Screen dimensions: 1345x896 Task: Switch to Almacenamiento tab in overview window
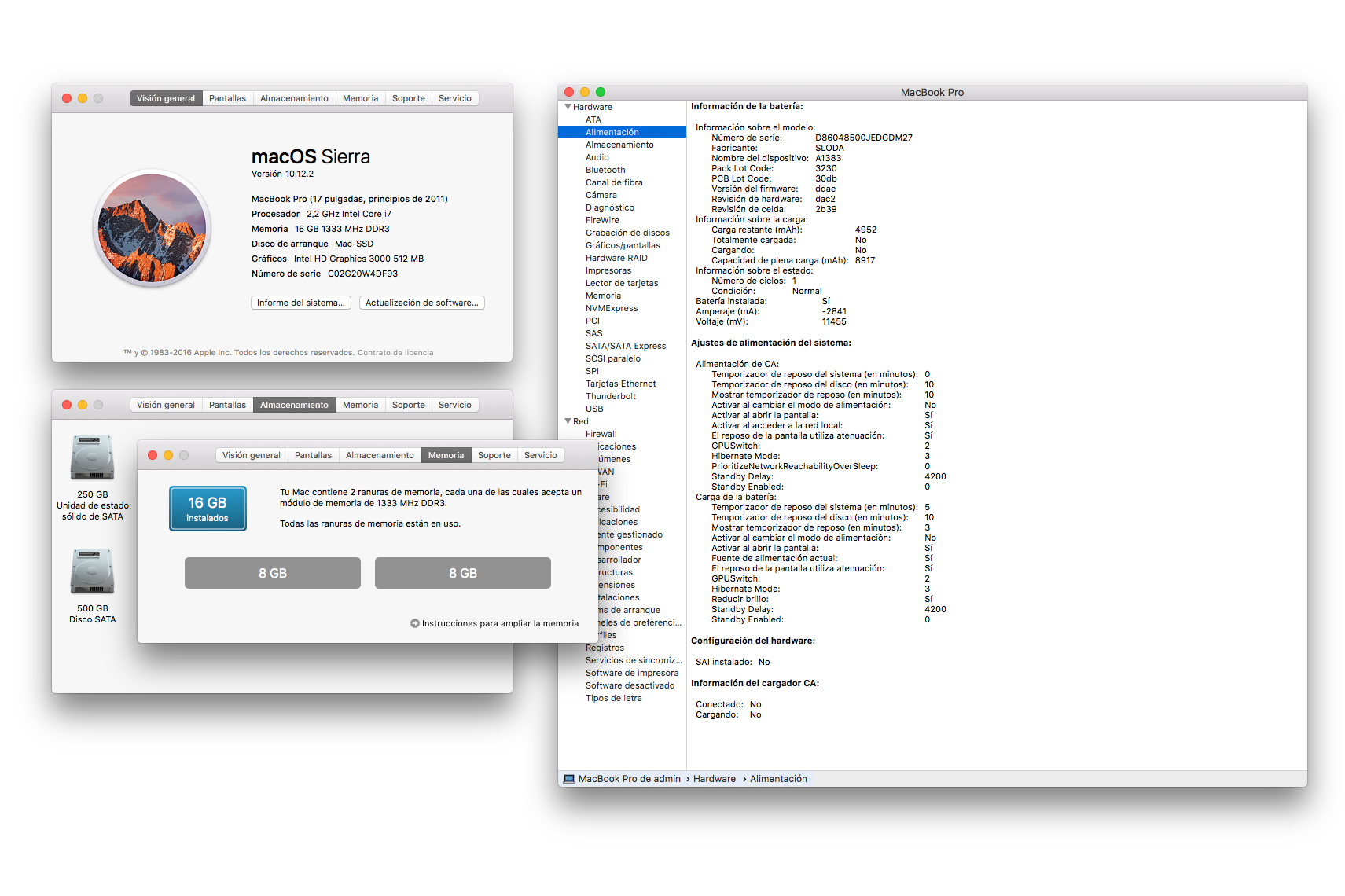[x=294, y=98]
